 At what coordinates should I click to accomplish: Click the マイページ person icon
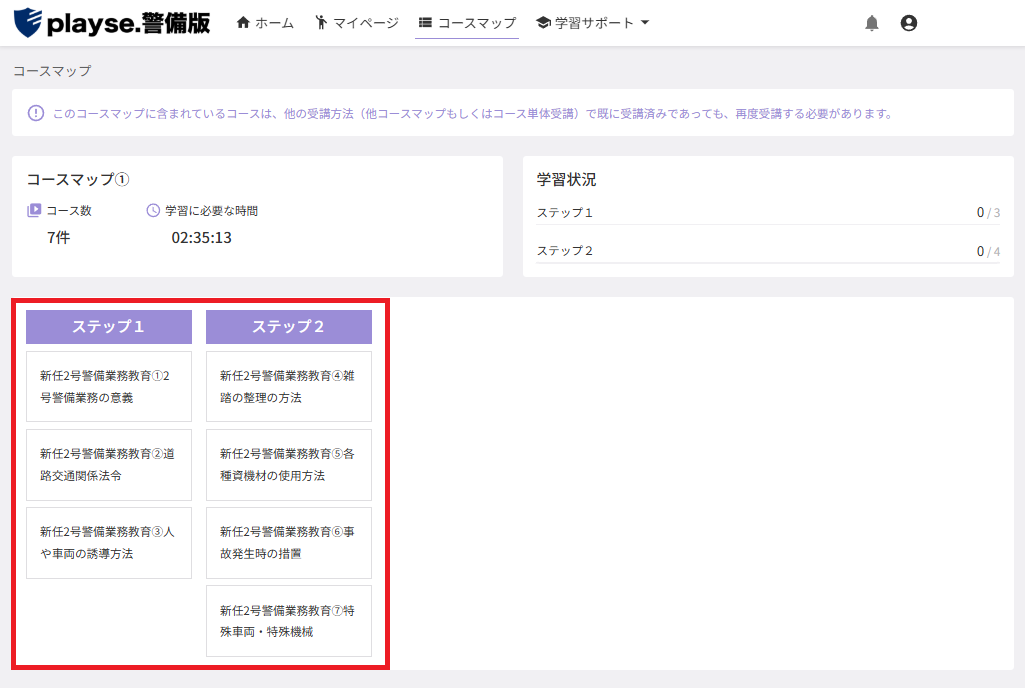(321, 22)
